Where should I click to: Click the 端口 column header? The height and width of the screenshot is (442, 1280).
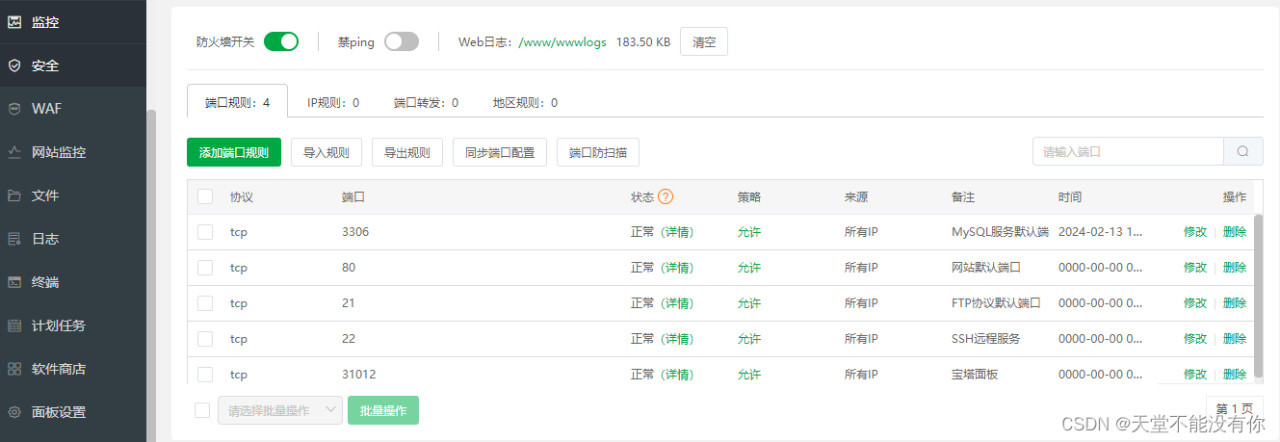tap(353, 197)
